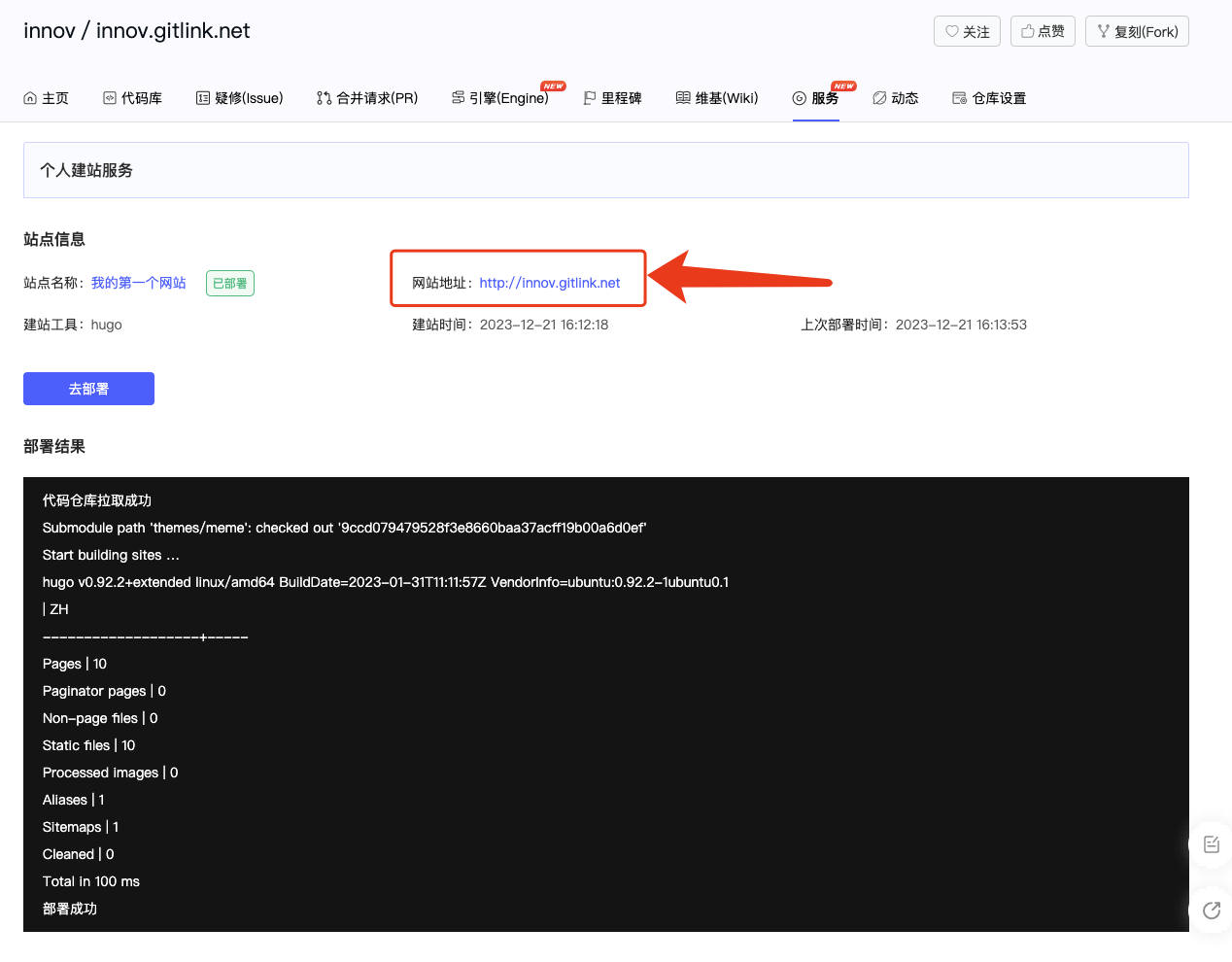This screenshot has width=1232, height=962.
Task: Click the 关注 follow button
Action: (968, 31)
